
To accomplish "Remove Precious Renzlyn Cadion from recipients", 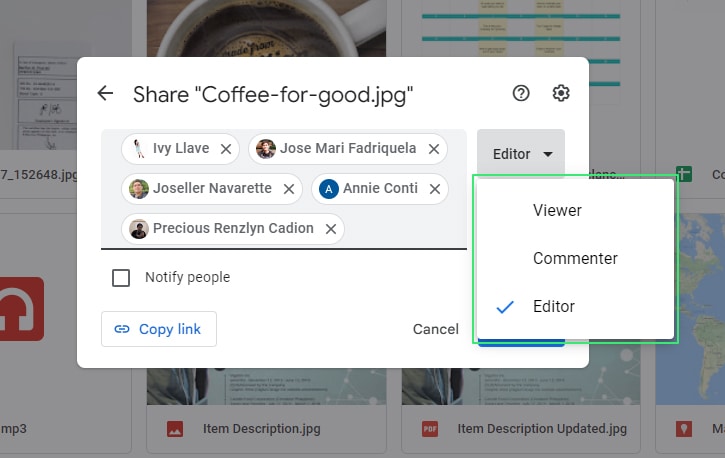I will [x=331, y=229].
